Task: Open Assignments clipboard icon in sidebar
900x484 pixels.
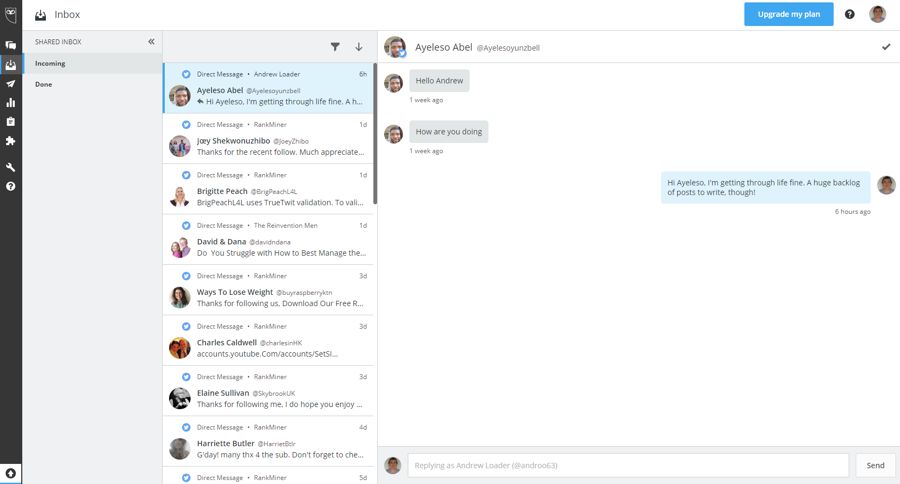Action: click(10, 122)
